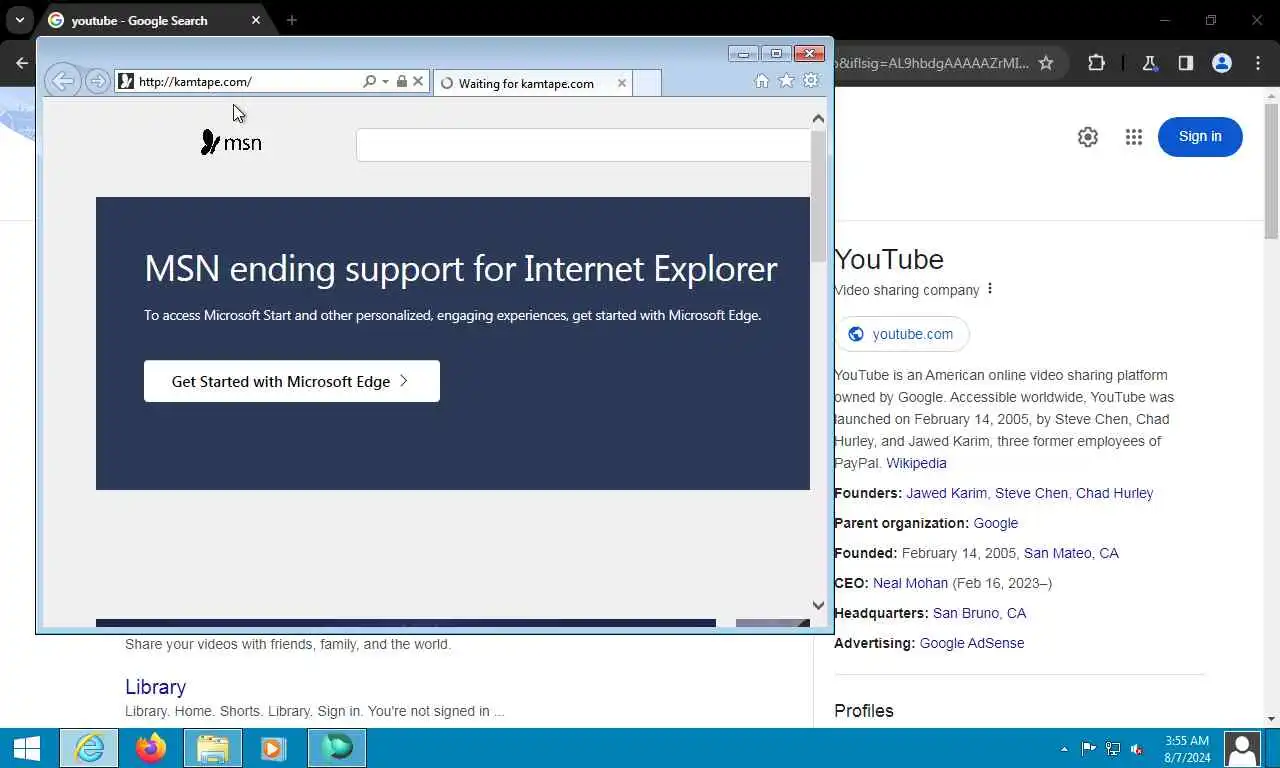Click Chrome page scrollbar down arrow
Screen dimensions: 1280x768
[x=1271, y=718]
